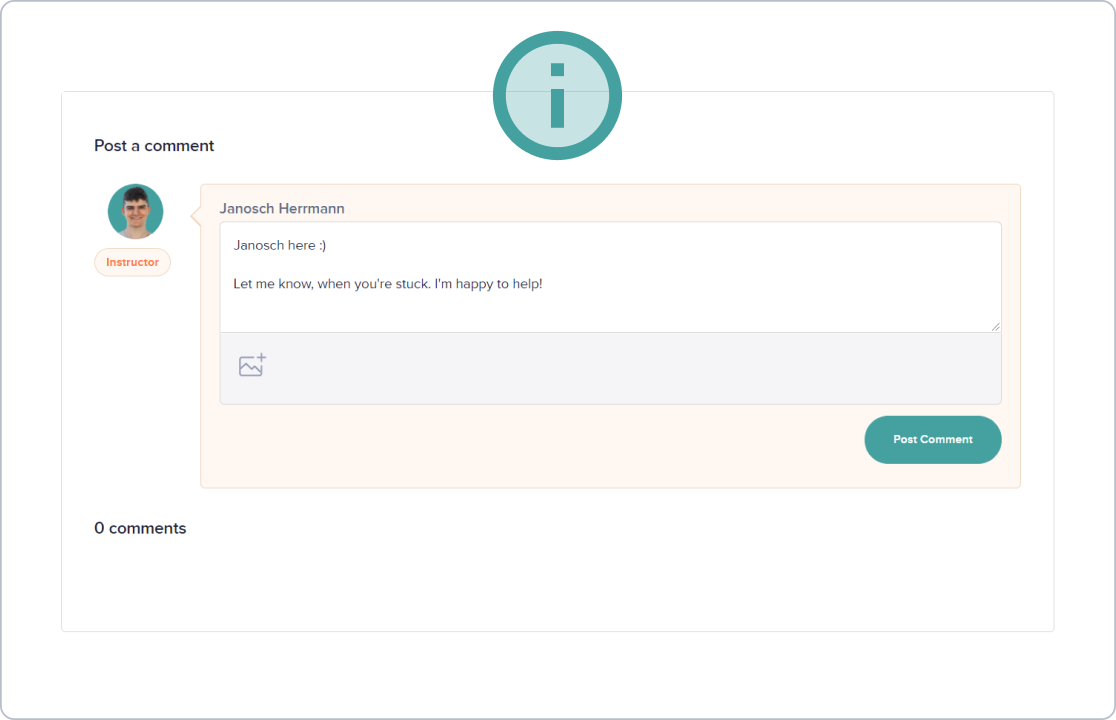This screenshot has width=1116, height=720.
Task: Click the 'Let me know, when you're stuck' line
Action: (388, 284)
